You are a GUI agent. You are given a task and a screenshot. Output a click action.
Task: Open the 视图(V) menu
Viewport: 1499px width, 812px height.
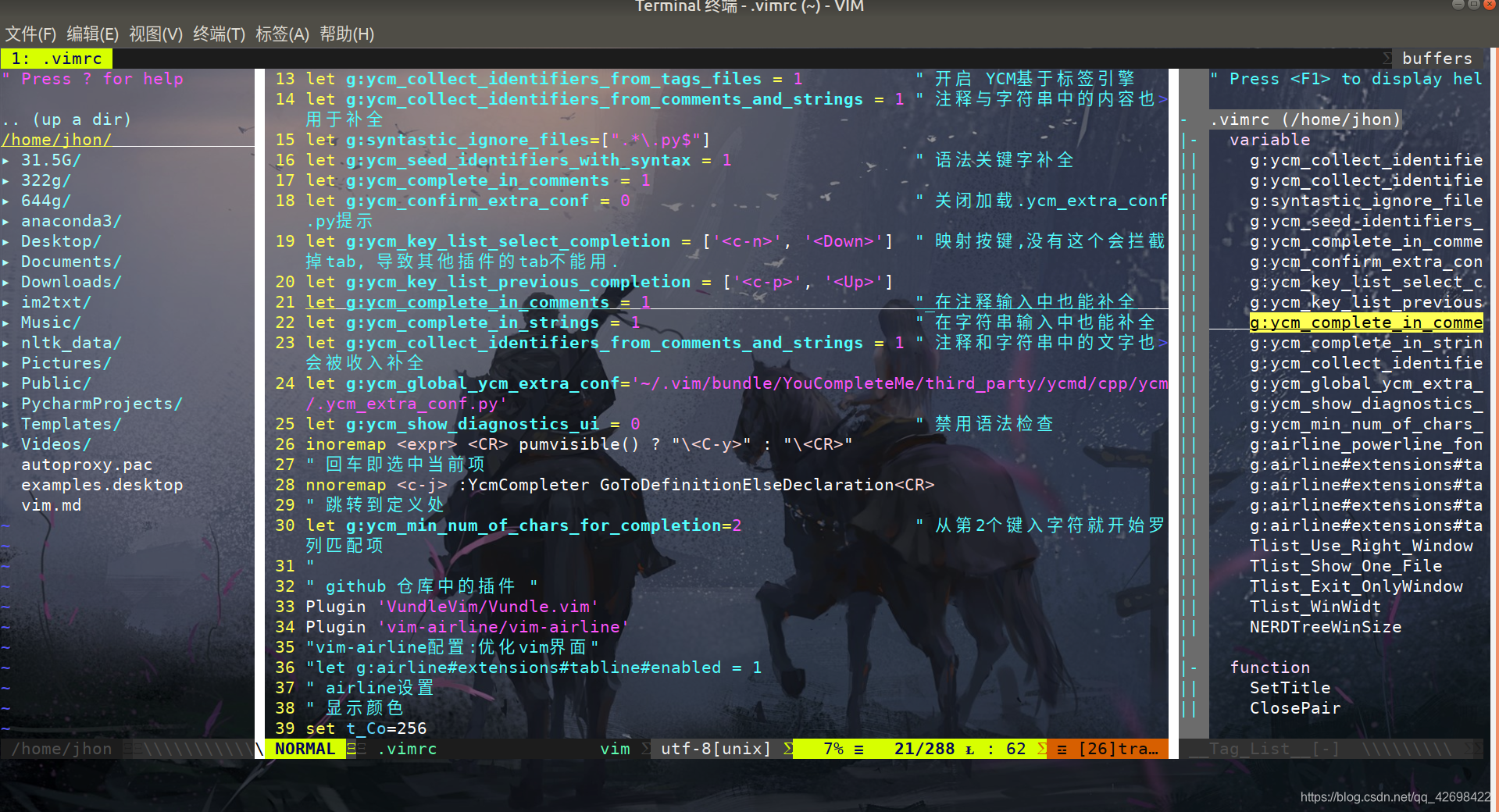pos(155,34)
